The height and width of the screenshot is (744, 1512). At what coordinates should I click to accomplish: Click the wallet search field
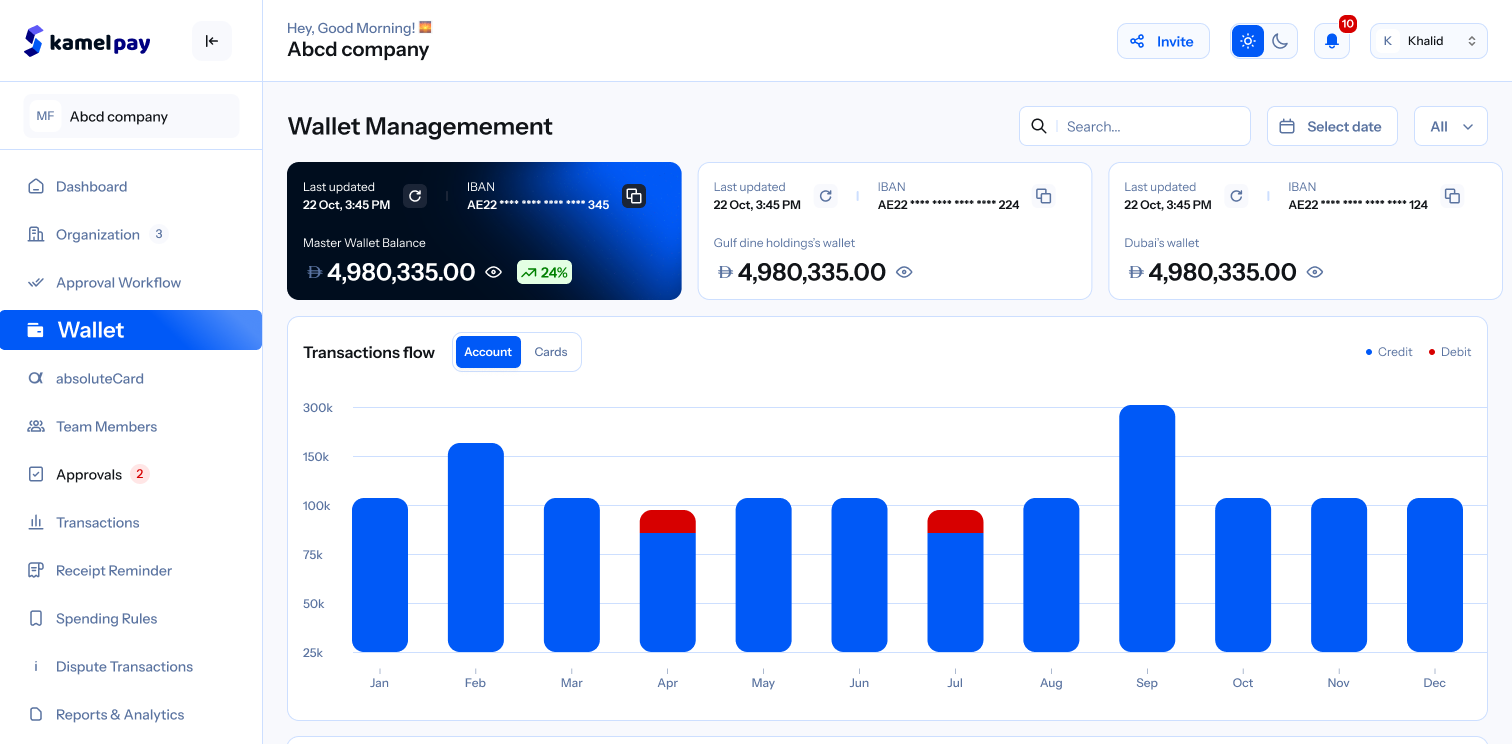pyautogui.click(x=1150, y=126)
